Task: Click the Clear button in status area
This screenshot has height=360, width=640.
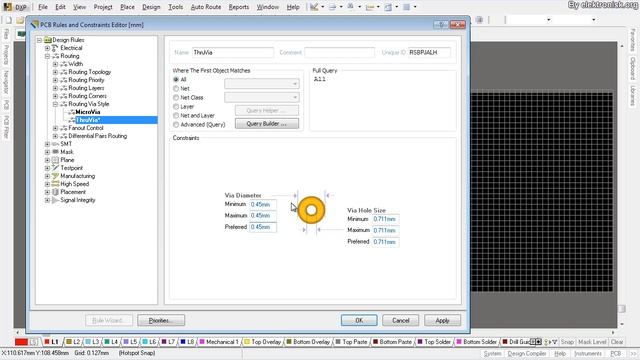Action: tap(617, 342)
